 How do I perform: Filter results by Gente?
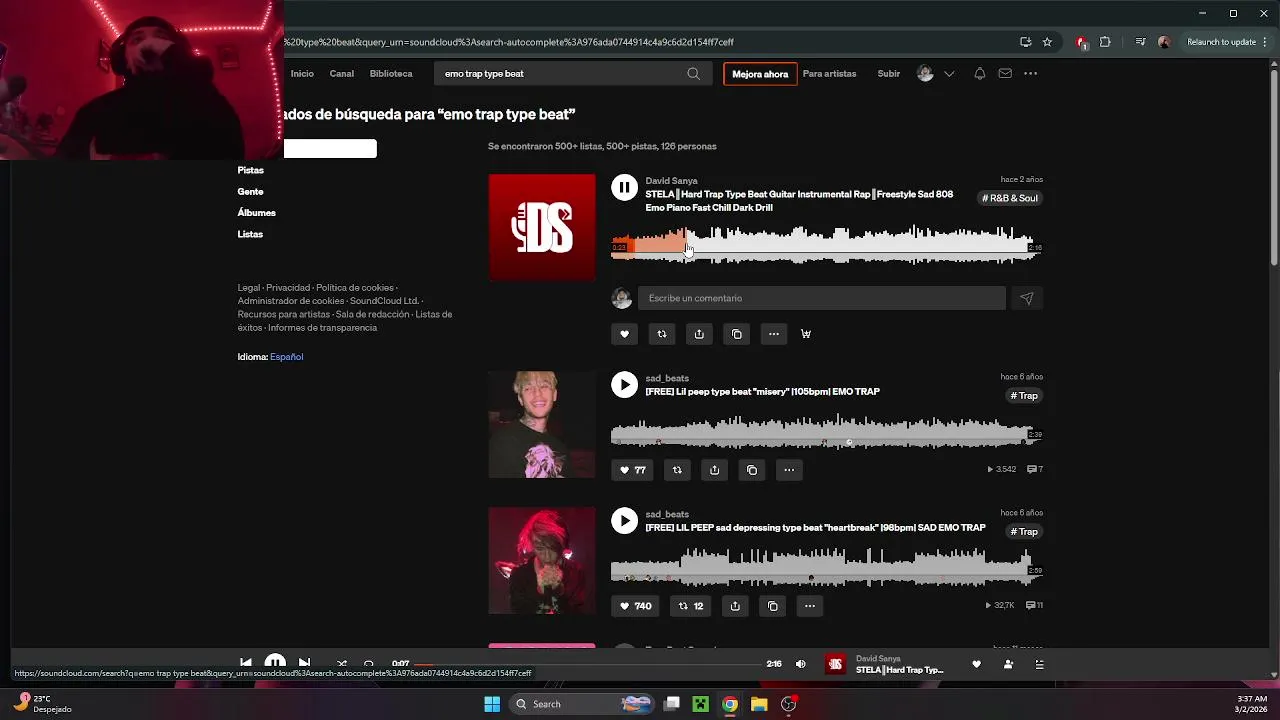[x=251, y=192]
